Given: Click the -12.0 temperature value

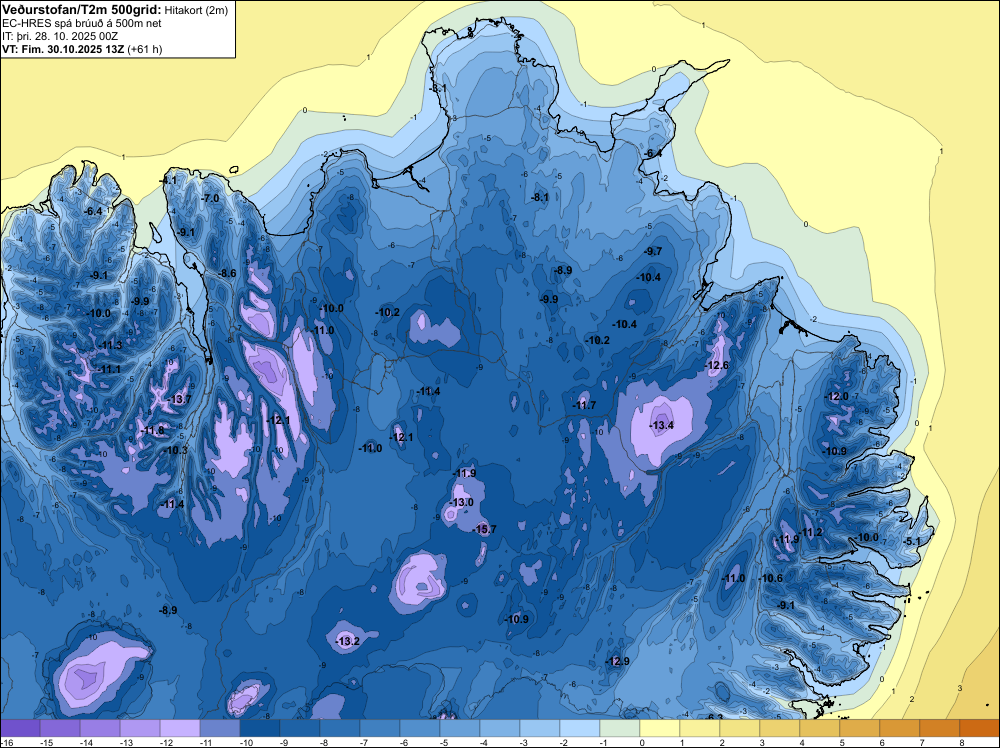Looking at the screenshot, I should [x=837, y=396].
